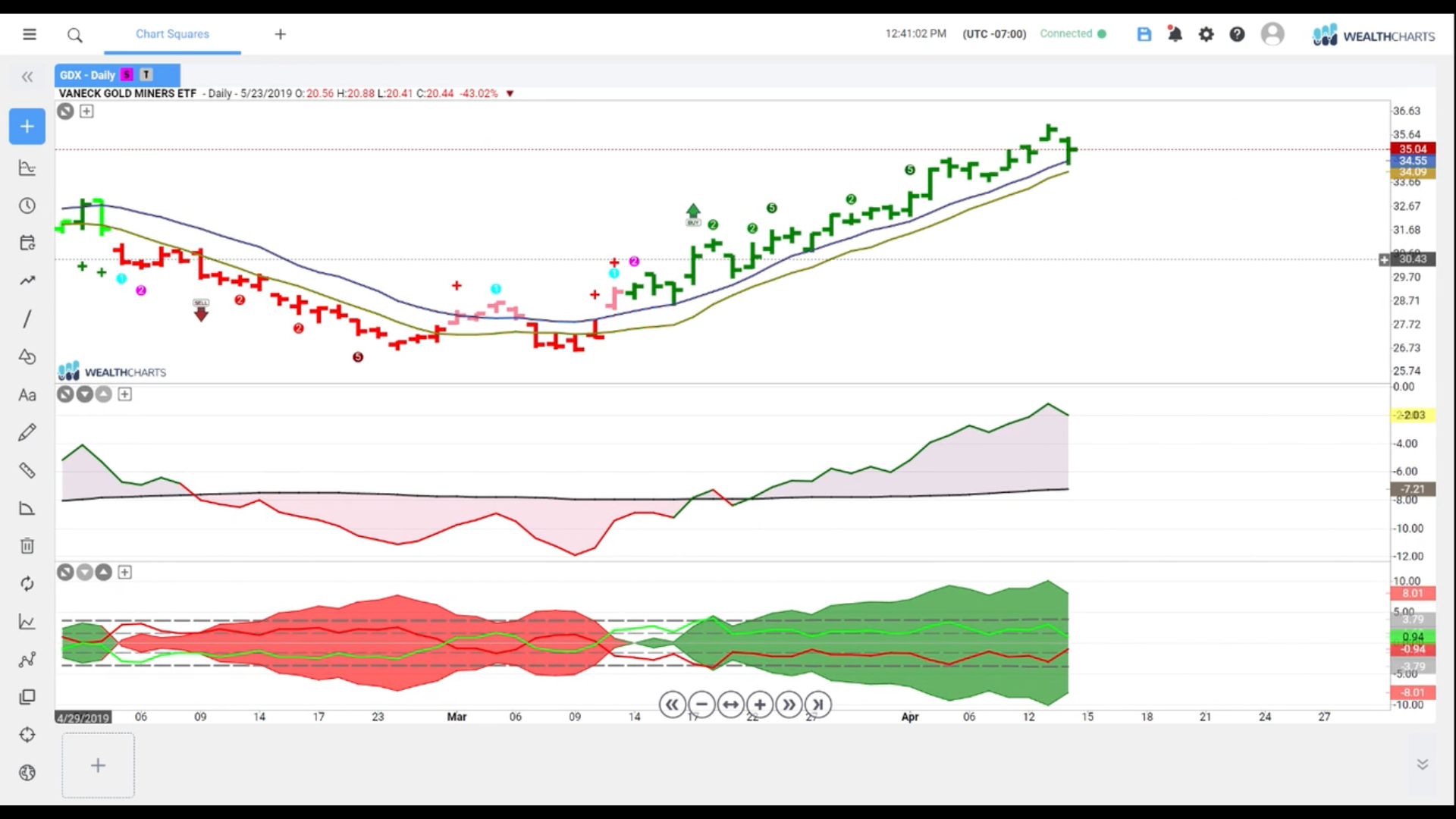Zoom in chart with plus button

point(760,704)
